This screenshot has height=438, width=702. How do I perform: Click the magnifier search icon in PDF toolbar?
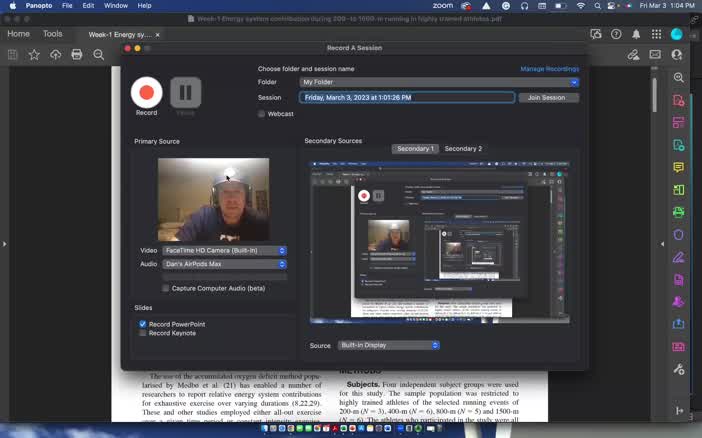tap(99, 54)
